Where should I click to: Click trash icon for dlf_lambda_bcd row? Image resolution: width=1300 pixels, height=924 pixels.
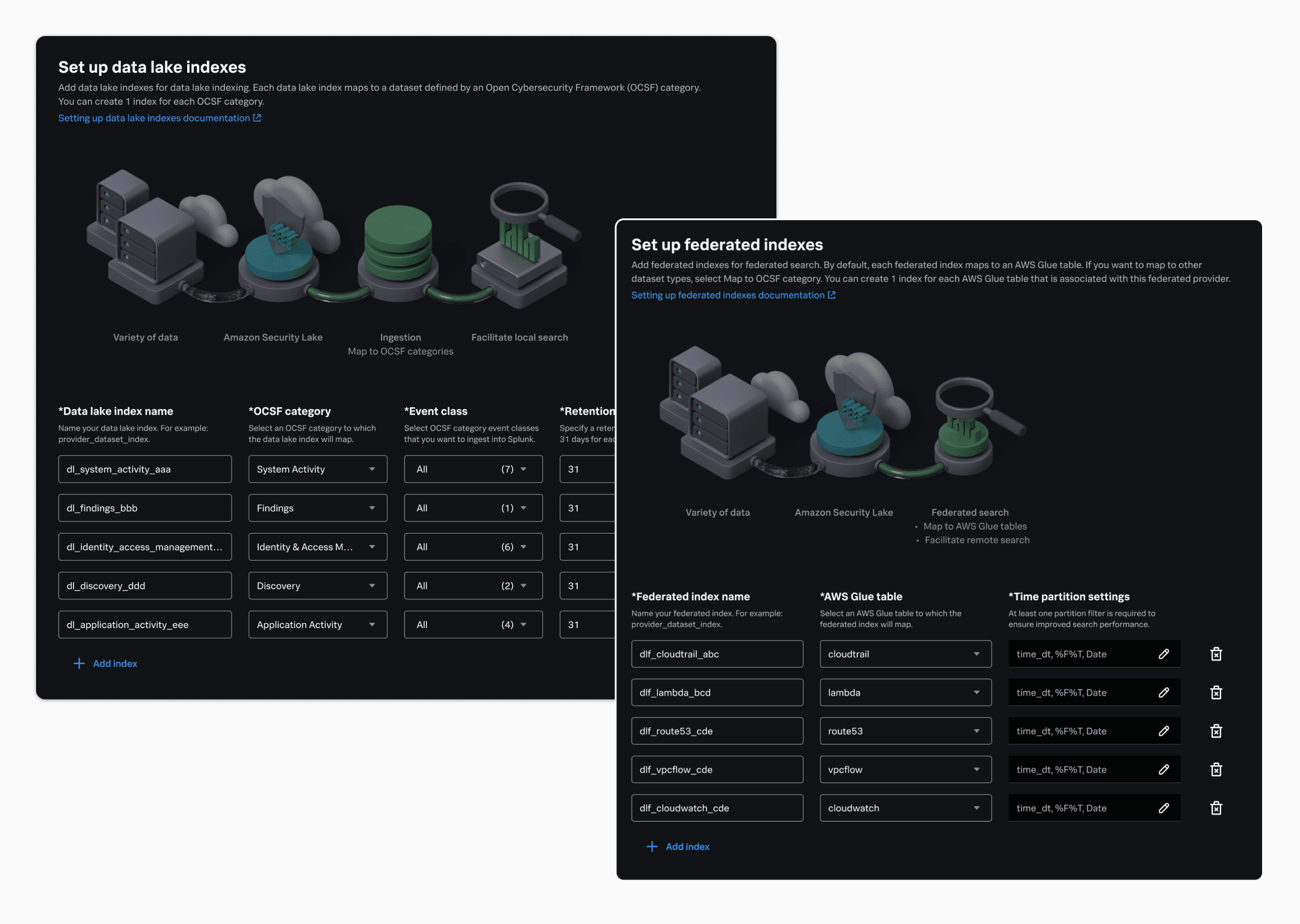(x=1216, y=692)
